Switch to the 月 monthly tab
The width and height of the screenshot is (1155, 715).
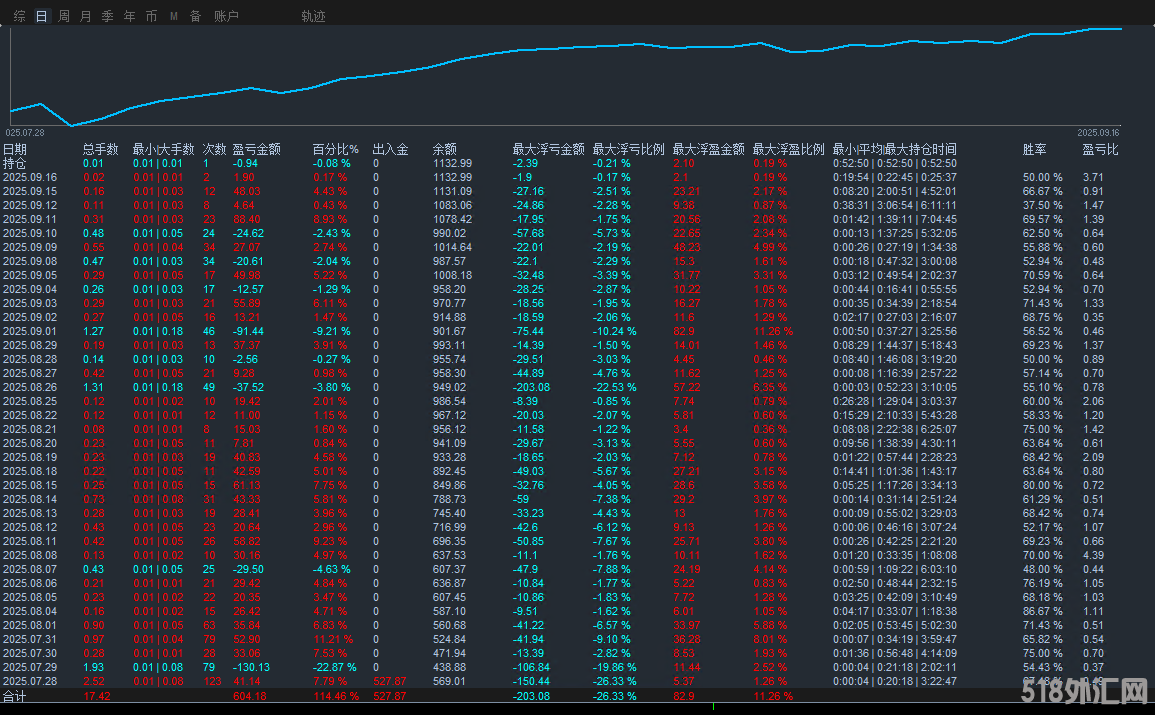tap(84, 15)
